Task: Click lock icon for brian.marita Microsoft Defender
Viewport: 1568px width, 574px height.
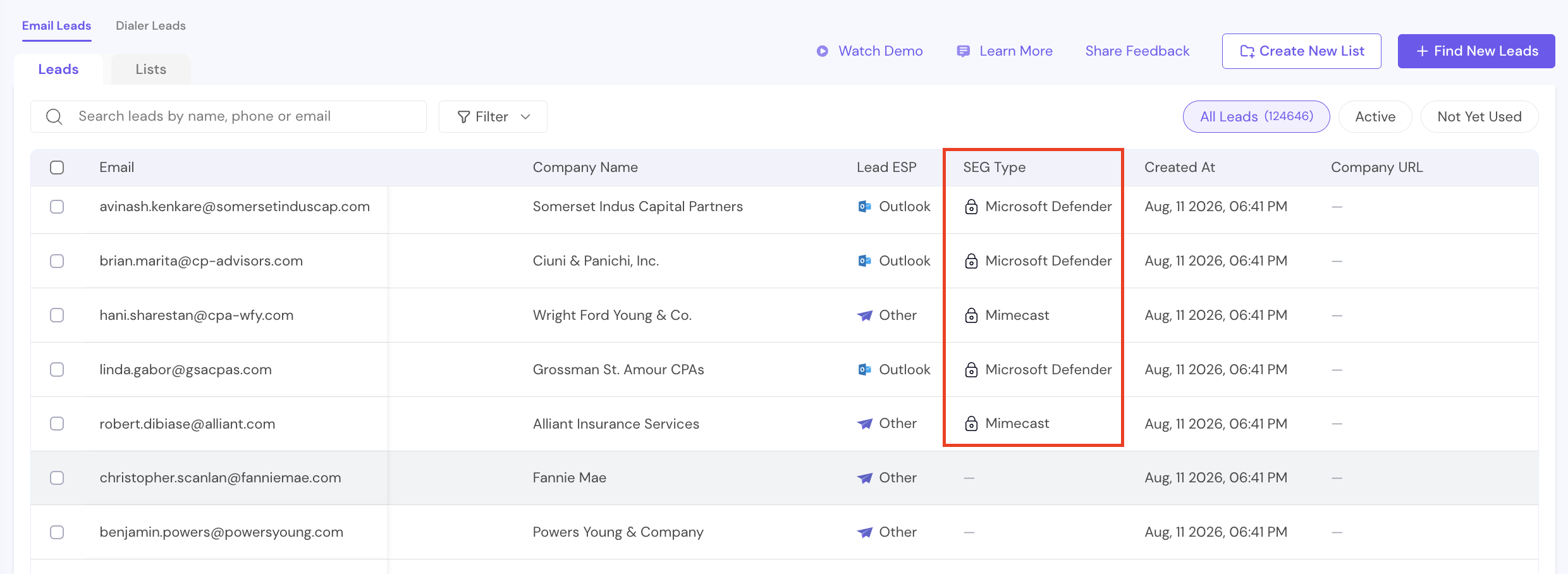Action: pos(971,261)
